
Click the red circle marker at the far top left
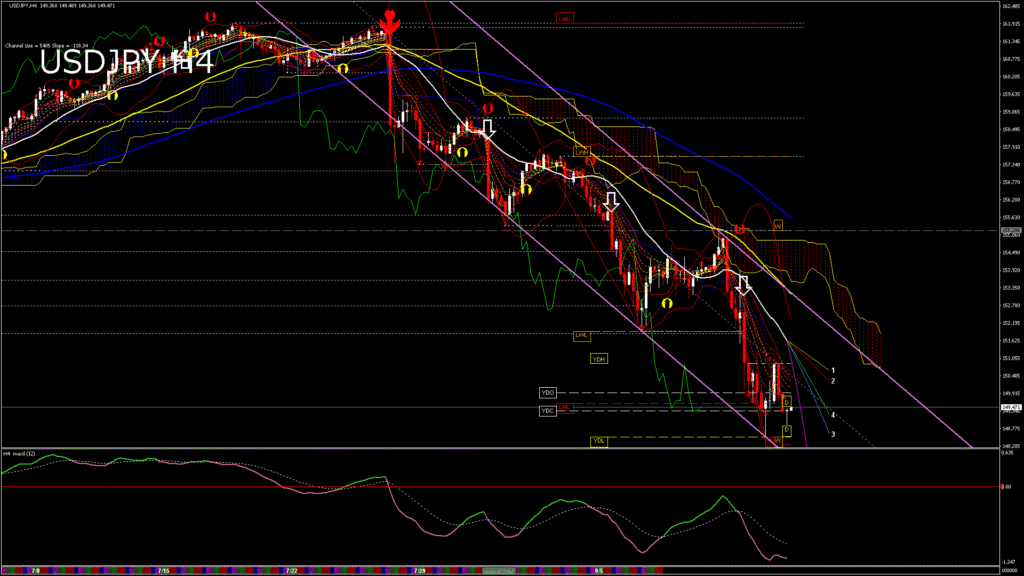[x=209, y=17]
